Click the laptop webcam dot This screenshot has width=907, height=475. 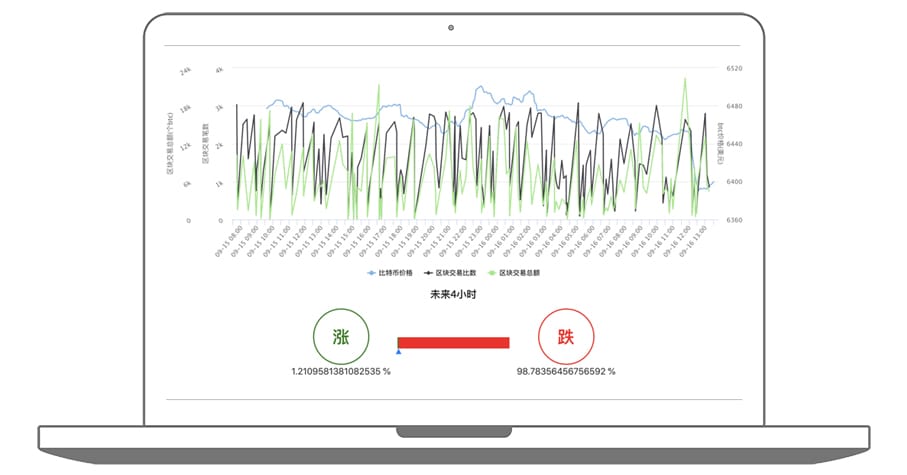coord(451,27)
